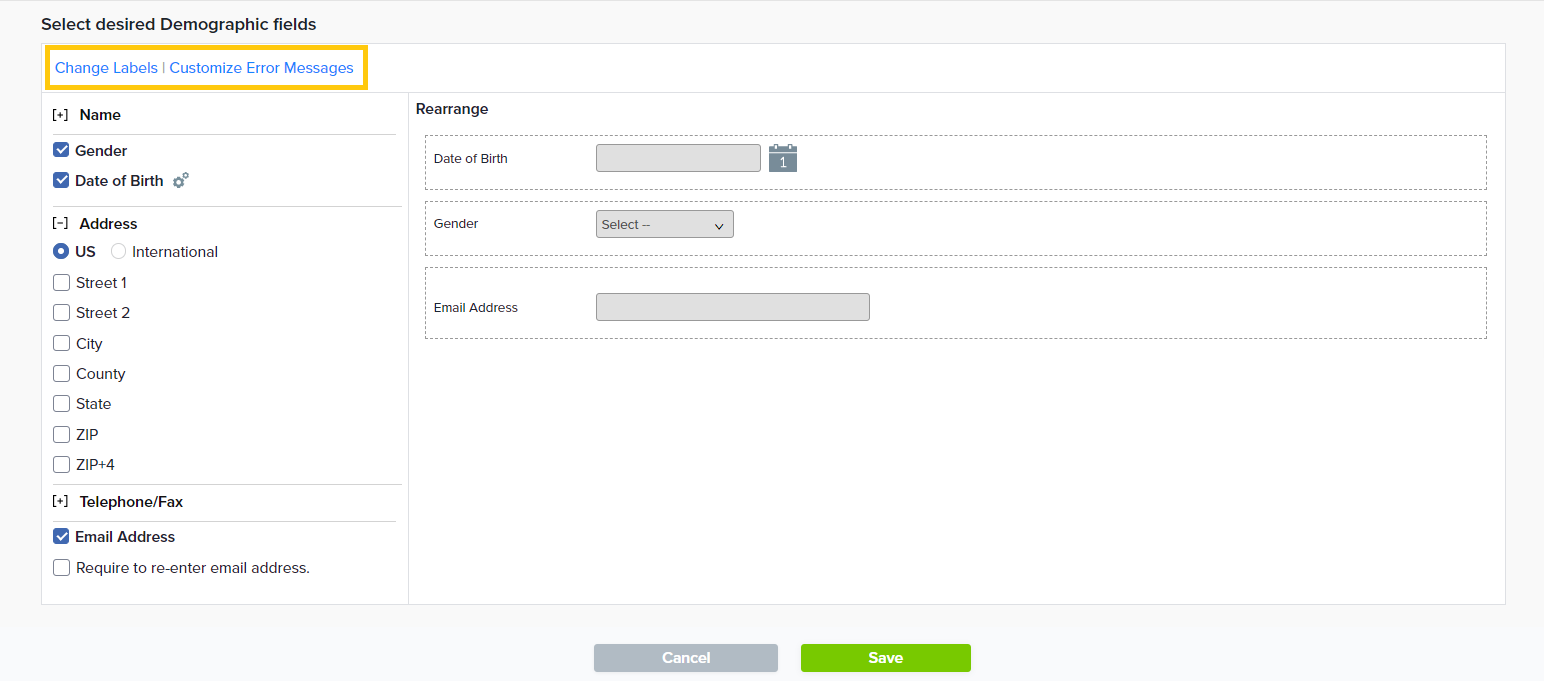Image resolution: width=1544 pixels, height=688 pixels.
Task: Click the Date of Birth settings gear icon
Action: 180,181
